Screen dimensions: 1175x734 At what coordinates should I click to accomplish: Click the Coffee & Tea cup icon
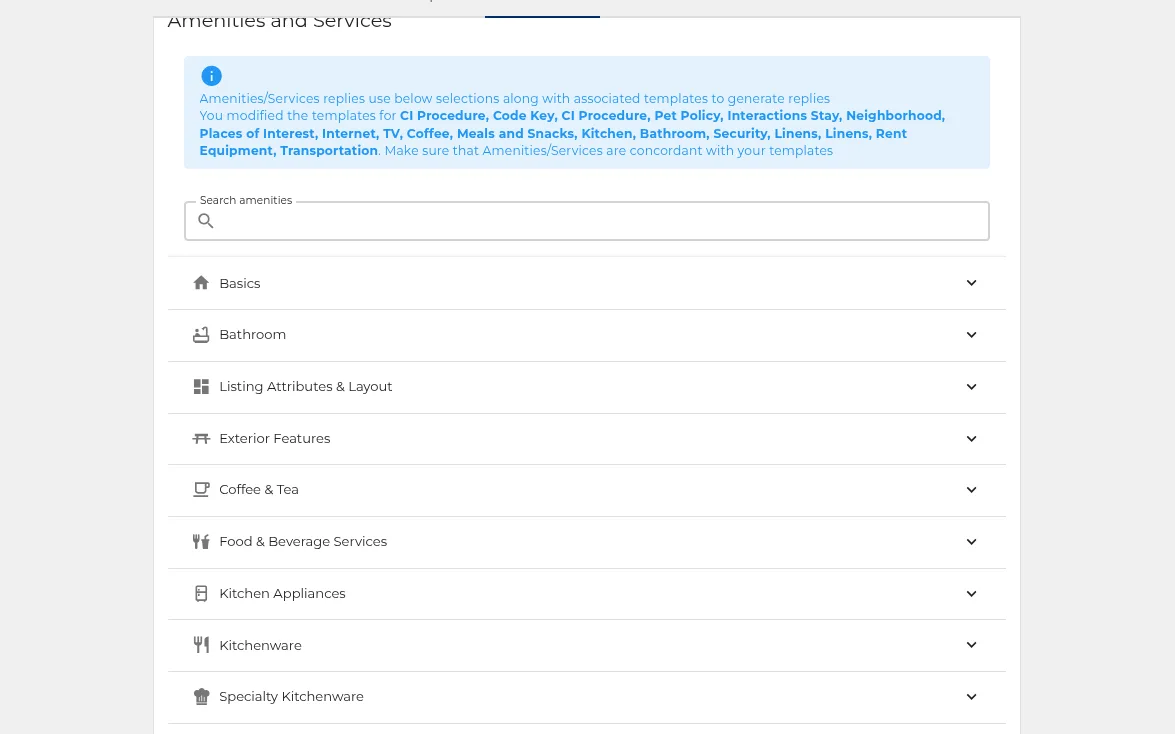point(201,490)
